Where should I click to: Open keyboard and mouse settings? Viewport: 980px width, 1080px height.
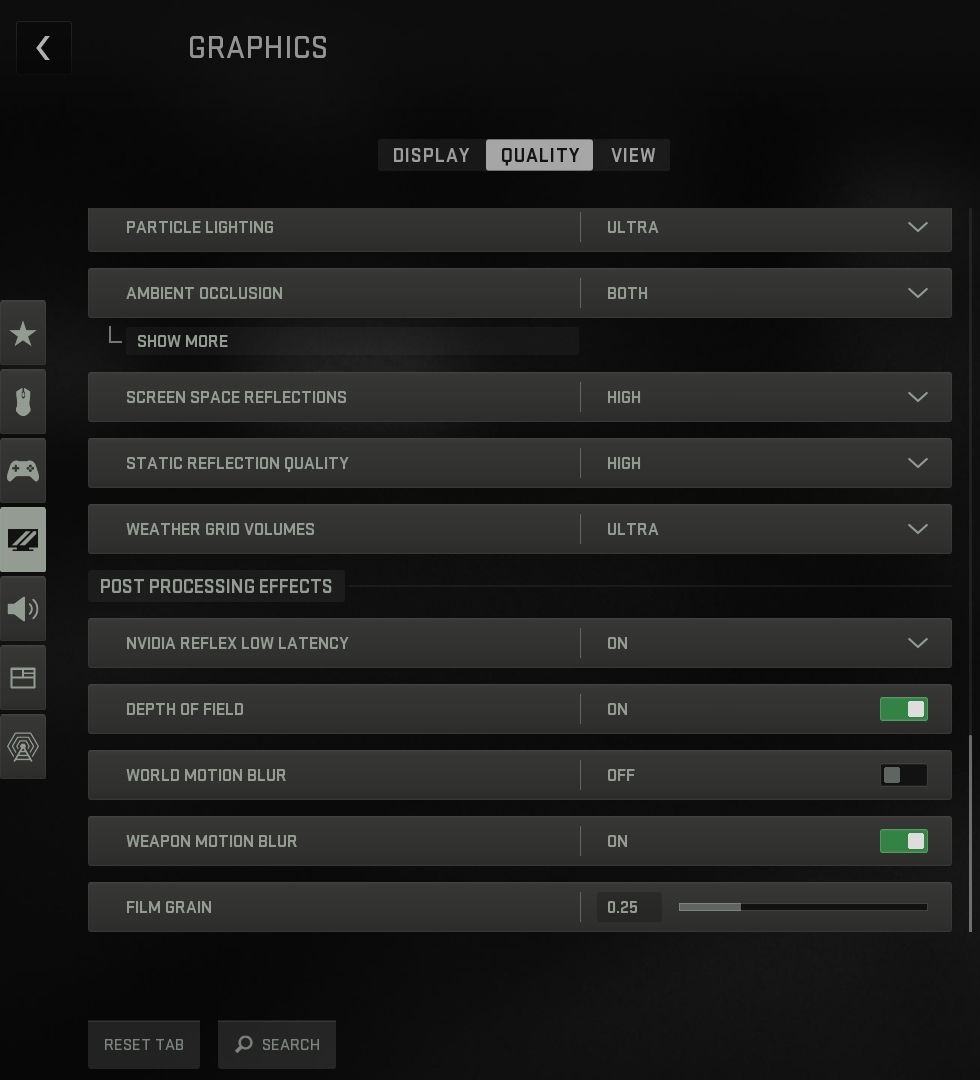pyautogui.click(x=23, y=402)
